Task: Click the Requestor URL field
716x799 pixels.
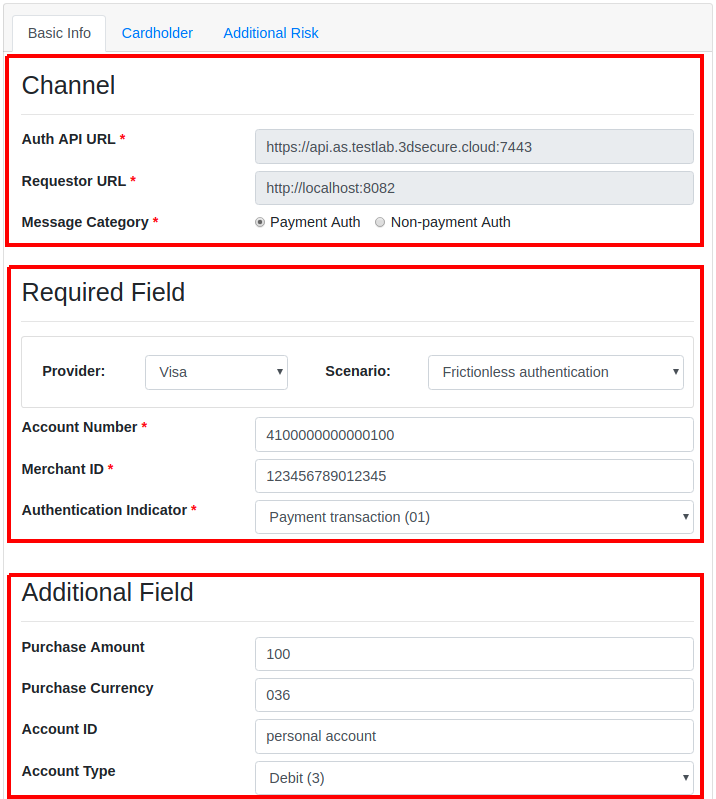Action: coord(474,188)
